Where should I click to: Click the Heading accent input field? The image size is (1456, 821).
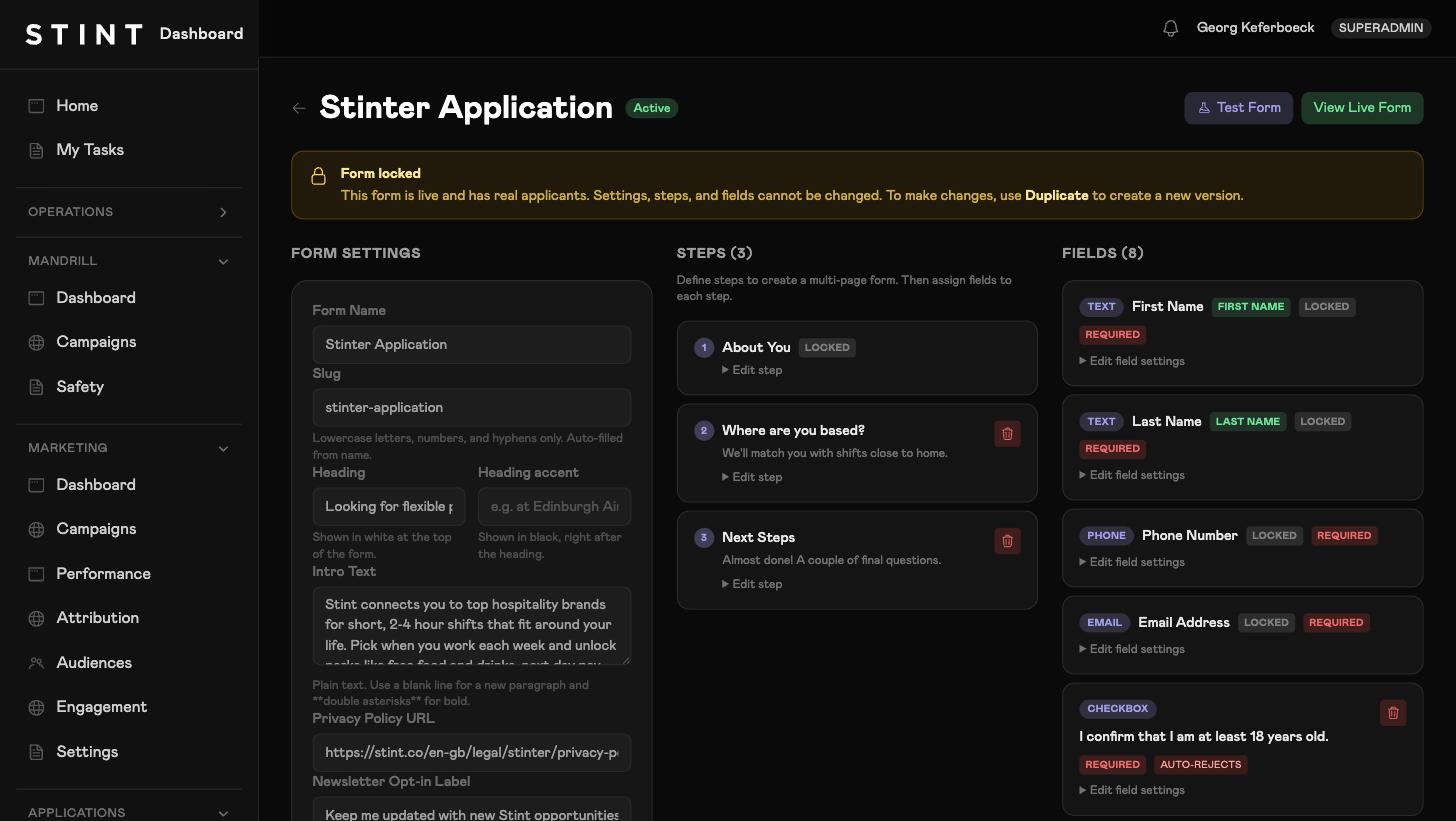coord(554,507)
